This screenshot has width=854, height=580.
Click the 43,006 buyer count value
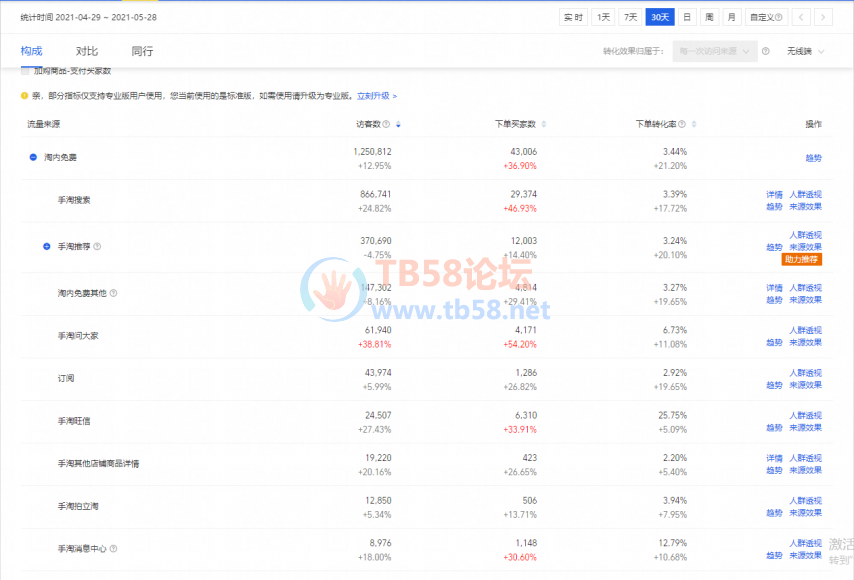pos(523,151)
